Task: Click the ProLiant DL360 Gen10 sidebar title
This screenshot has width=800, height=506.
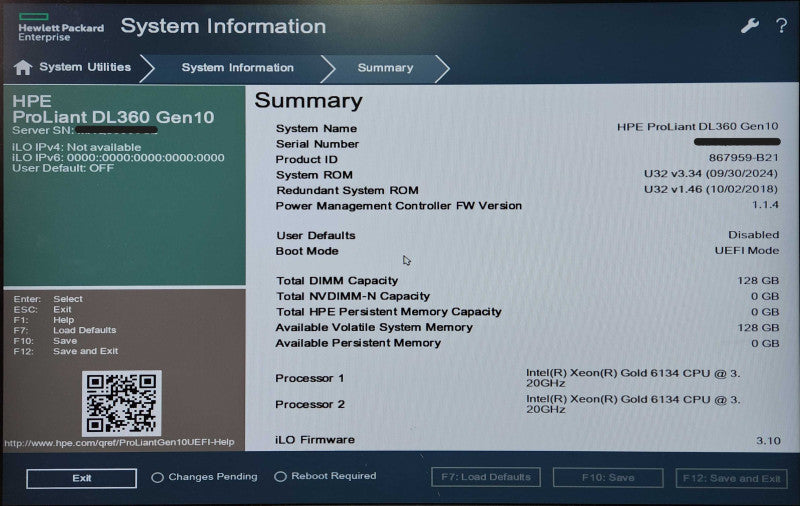Action: (113, 117)
